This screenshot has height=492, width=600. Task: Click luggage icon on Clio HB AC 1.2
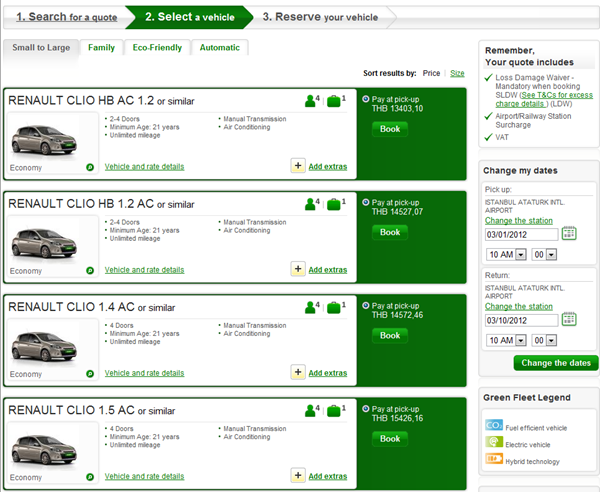[334, 101]
